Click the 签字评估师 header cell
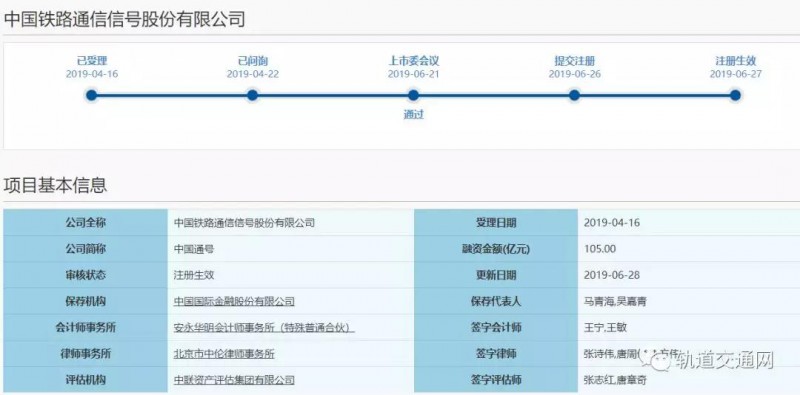800x395 pixels. (x=496, y=380)
